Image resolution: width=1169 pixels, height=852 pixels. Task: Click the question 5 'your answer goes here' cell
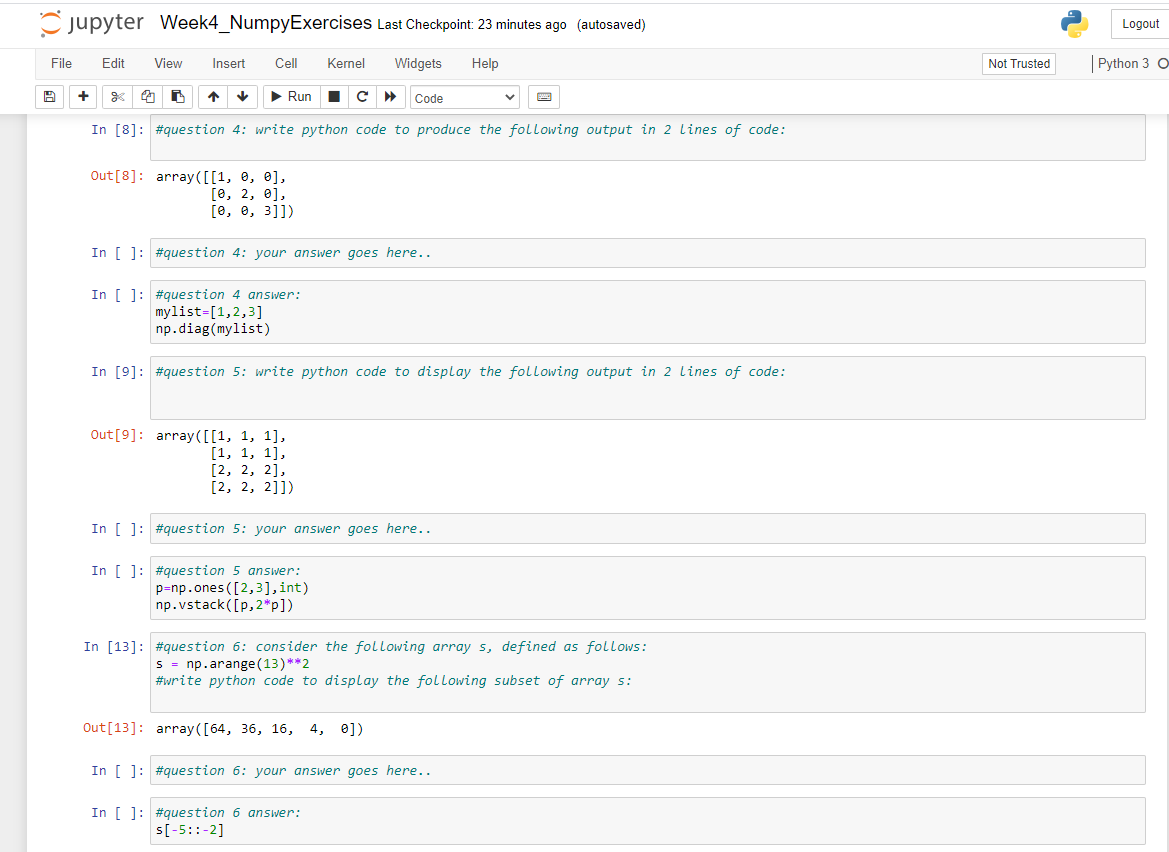coord(647,528)
